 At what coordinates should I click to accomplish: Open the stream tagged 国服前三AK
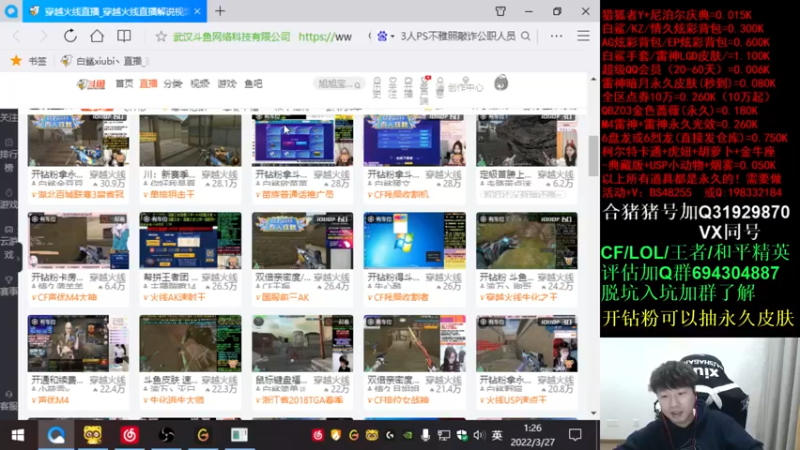pyautogui.click(x=303, y=241)
